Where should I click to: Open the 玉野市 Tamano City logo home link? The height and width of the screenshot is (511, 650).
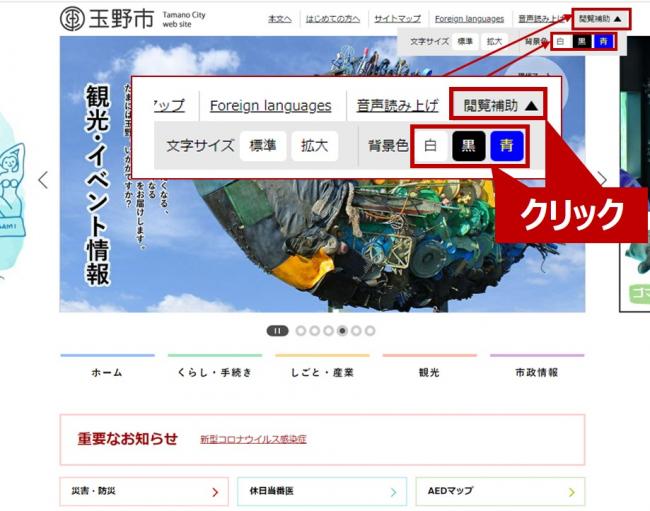[133, 19]
